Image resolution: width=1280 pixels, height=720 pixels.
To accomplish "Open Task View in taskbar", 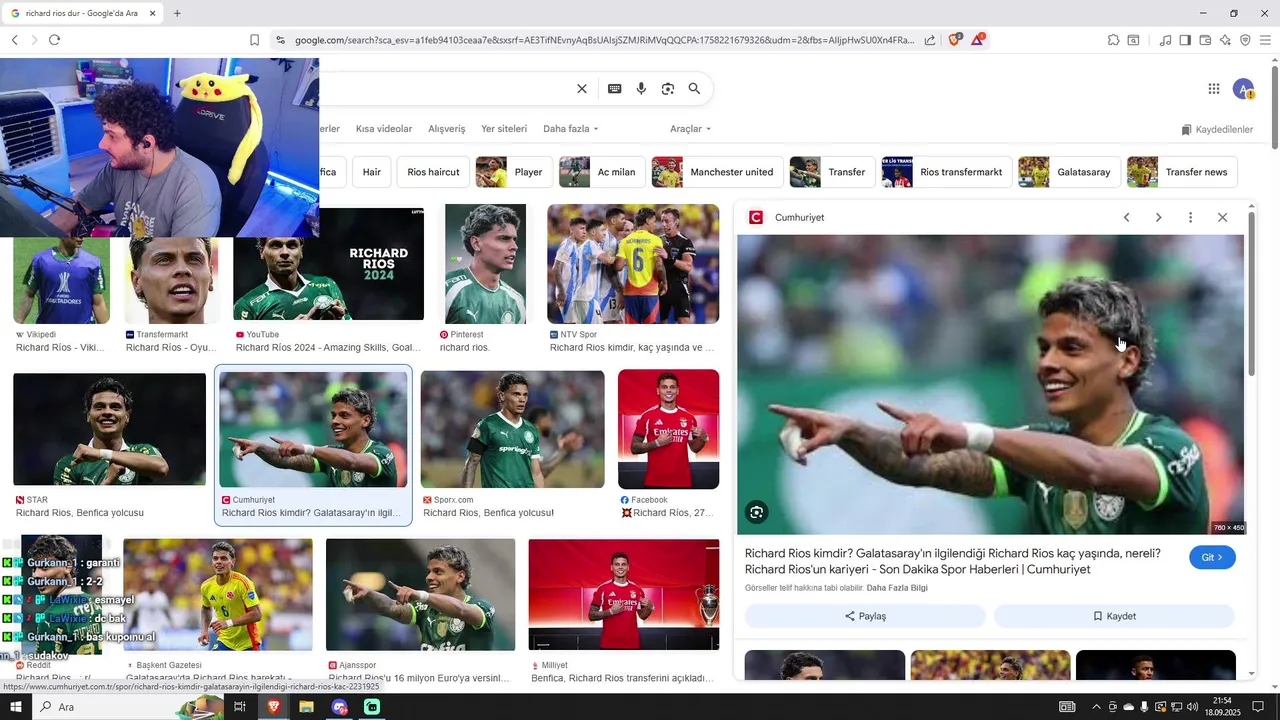I will (240, 707).
